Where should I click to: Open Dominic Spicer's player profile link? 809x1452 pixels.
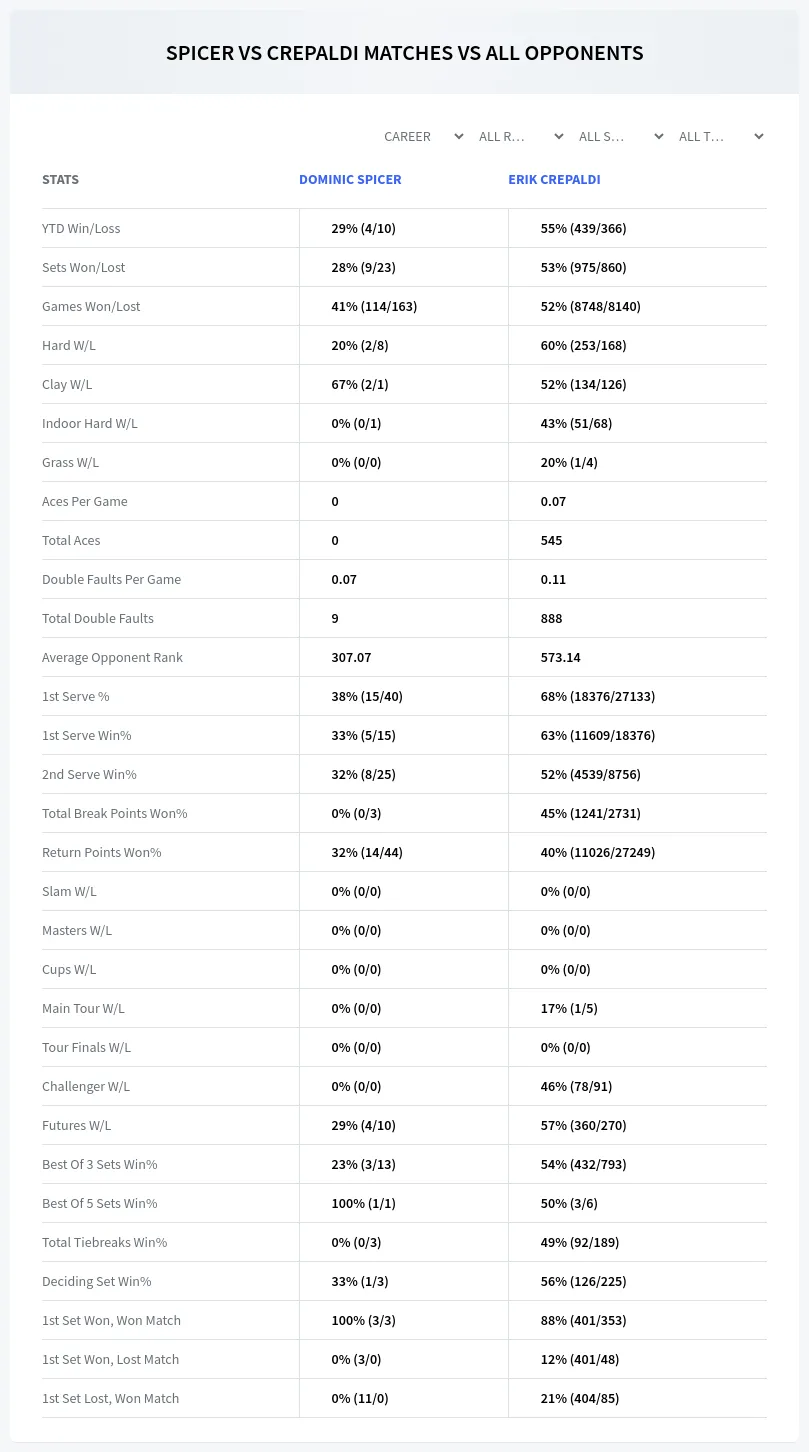(x=350, y=180)
